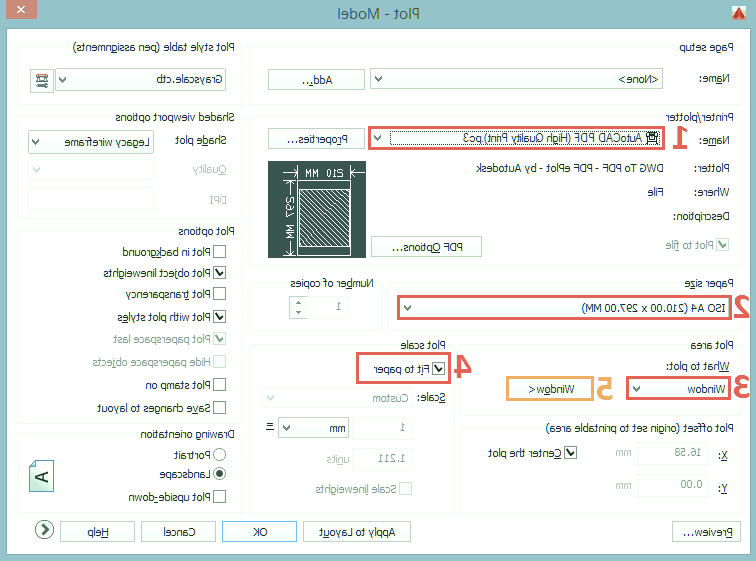The height and width of the screenshot is (561, 756).
Task: Click the scale mm value field
Action: coord(381,427)
